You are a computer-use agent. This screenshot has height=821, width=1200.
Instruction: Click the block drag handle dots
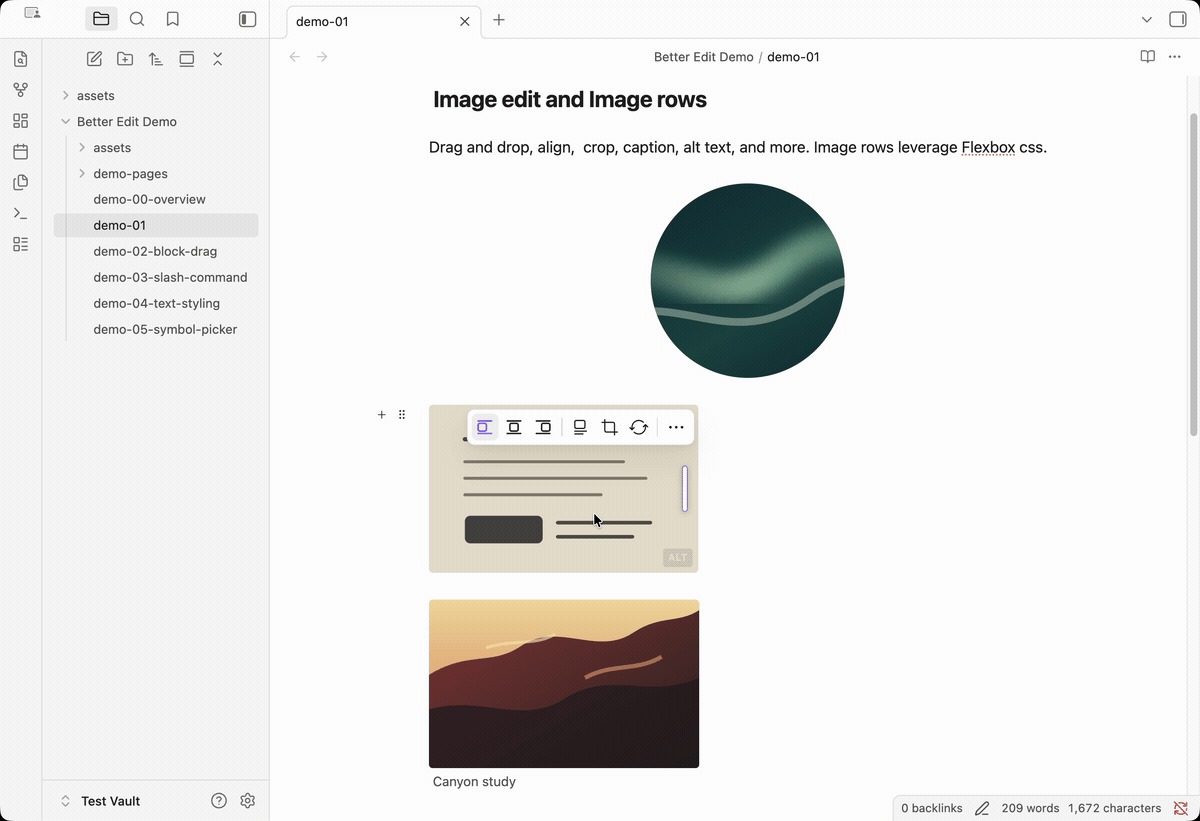point(402,414)
